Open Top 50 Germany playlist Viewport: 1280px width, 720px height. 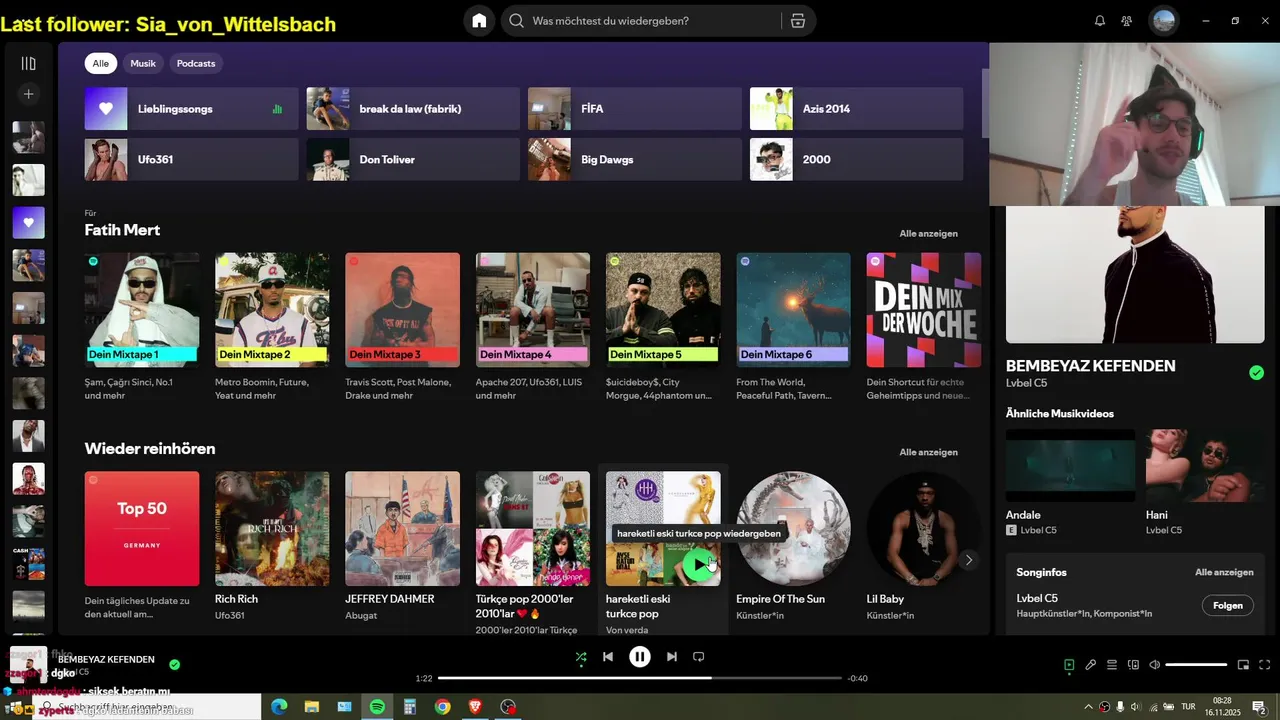[142, 529]
